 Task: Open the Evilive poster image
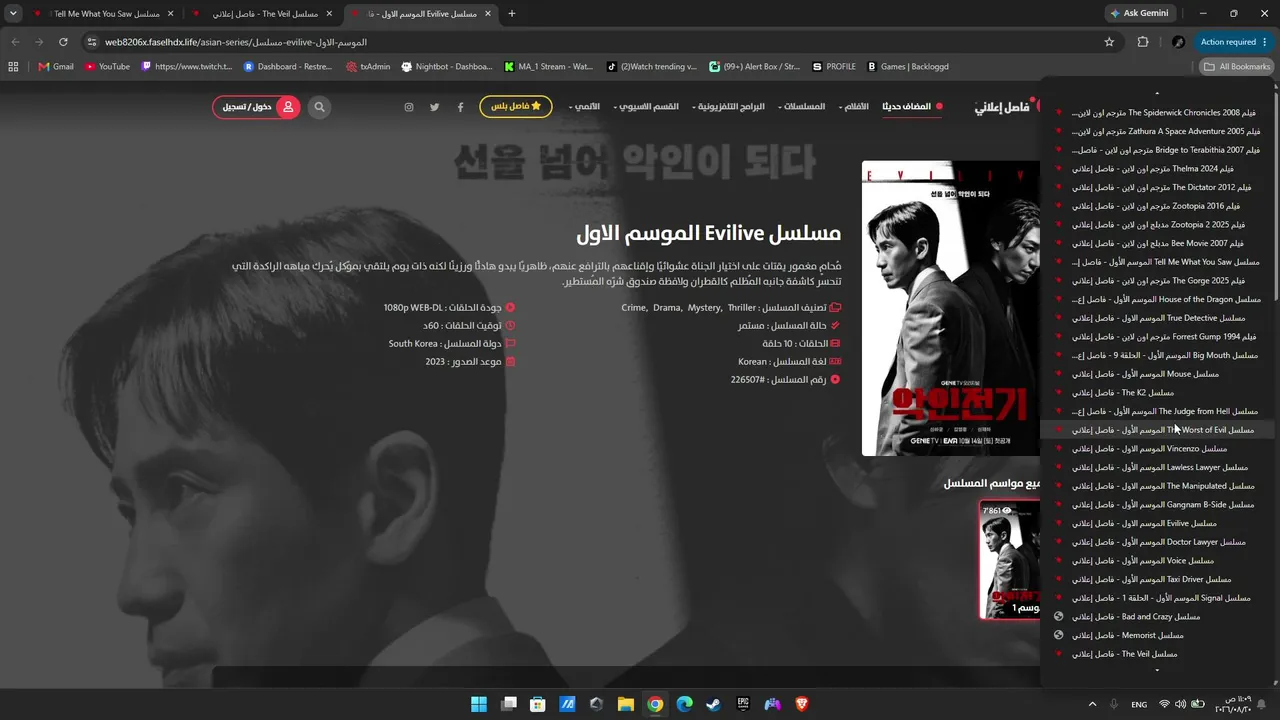[x=951, y=308]
